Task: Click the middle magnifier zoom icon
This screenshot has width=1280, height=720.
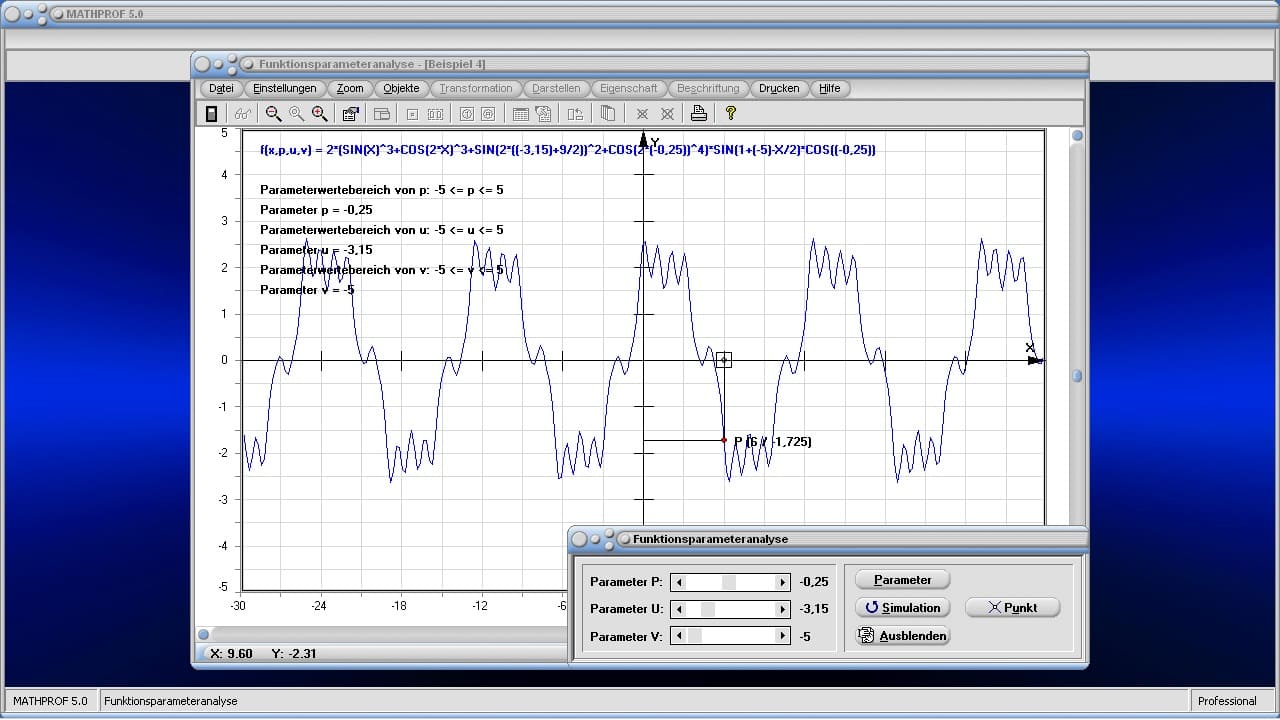Action: pos(296,114)
